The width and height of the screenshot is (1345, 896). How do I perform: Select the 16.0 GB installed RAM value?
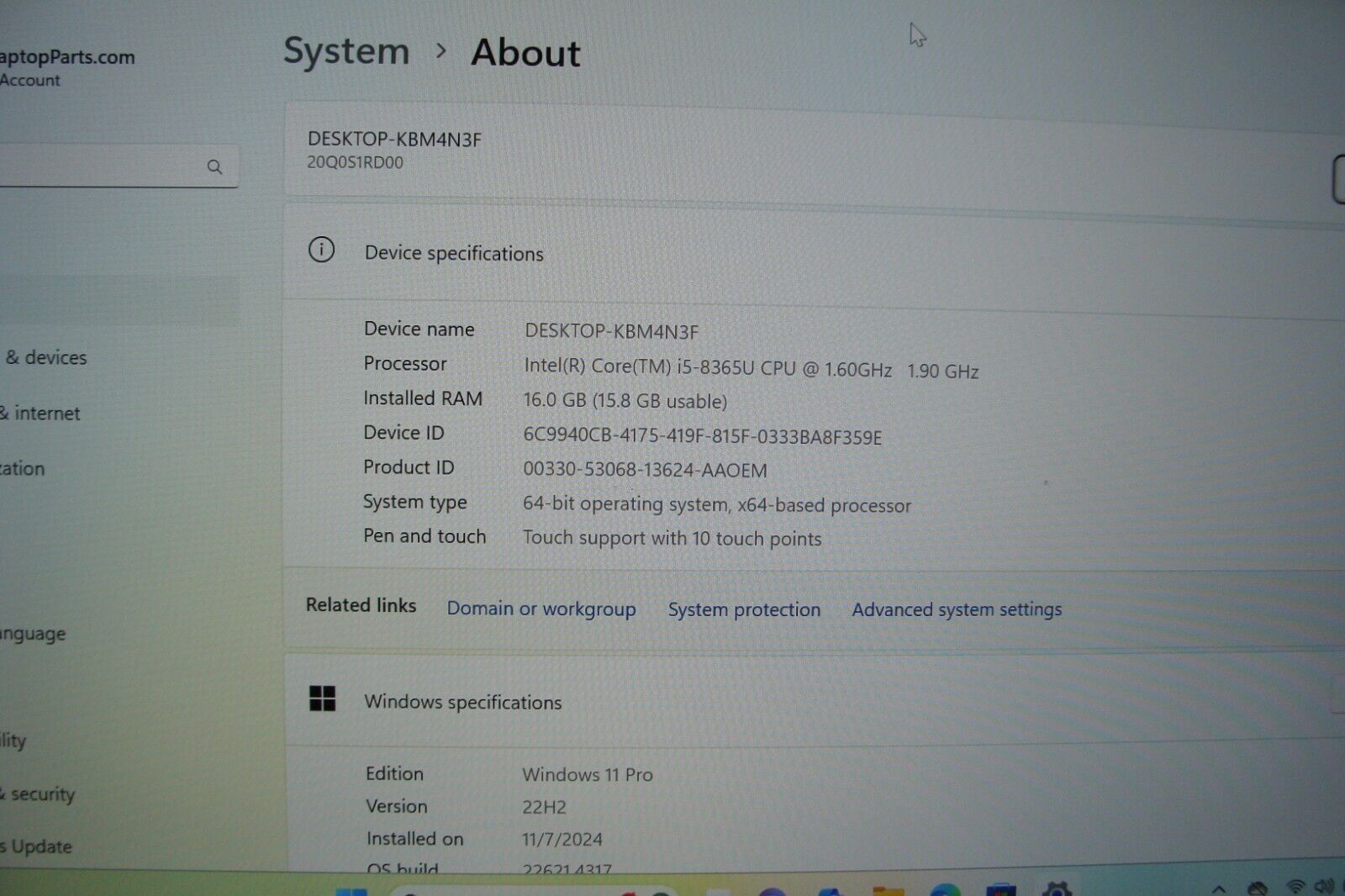625,400
